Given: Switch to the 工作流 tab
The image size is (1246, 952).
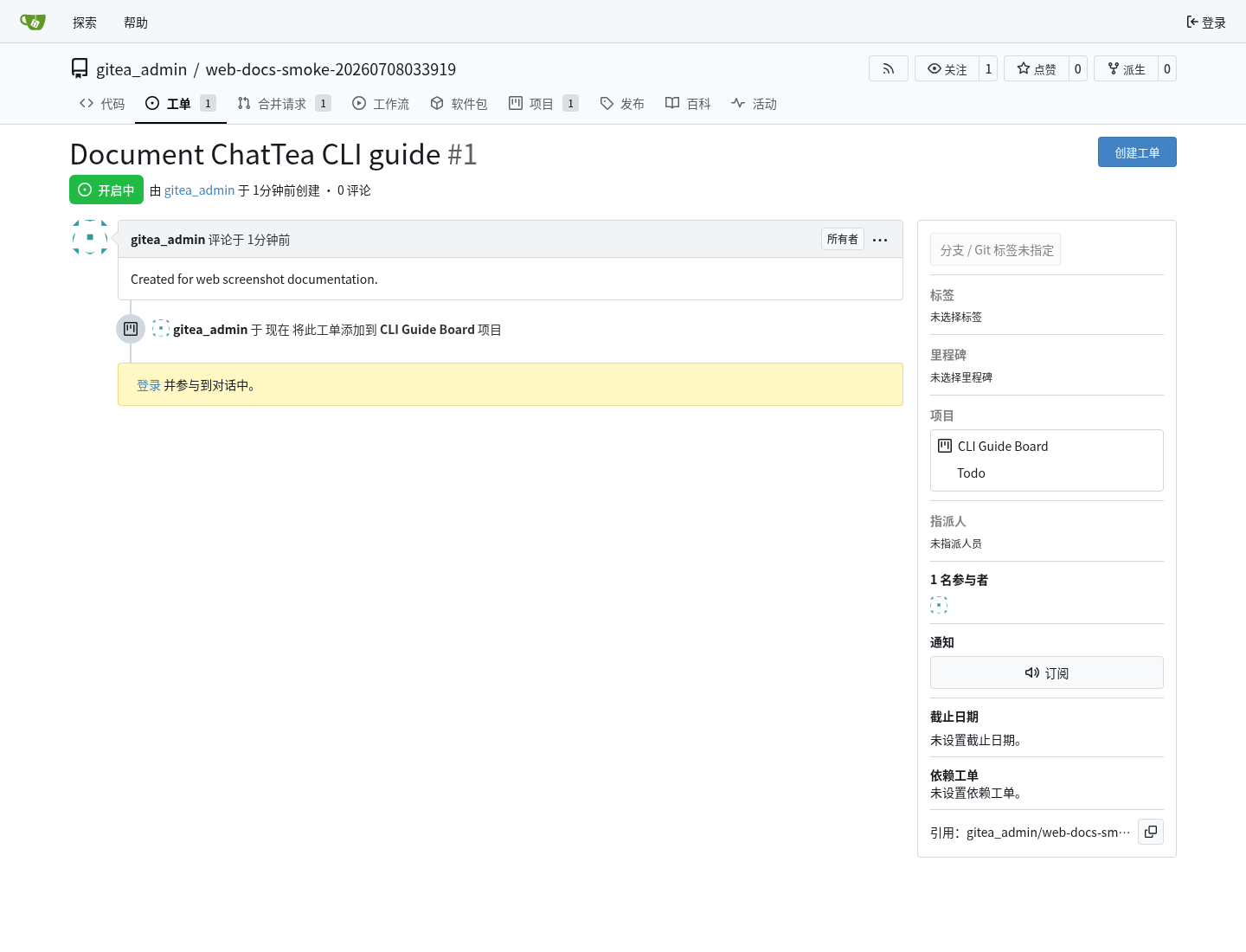Looking at the screenshot, I should tap(381, 104).
